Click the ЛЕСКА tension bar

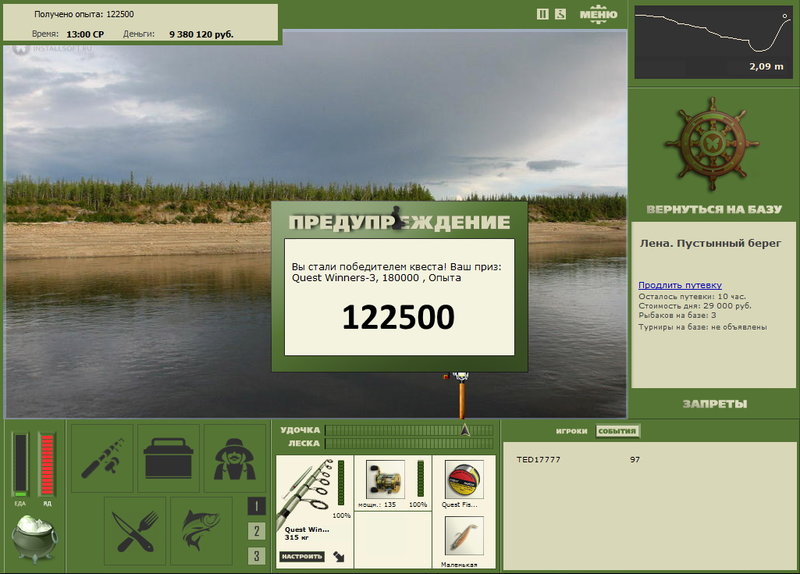point(409,443)
